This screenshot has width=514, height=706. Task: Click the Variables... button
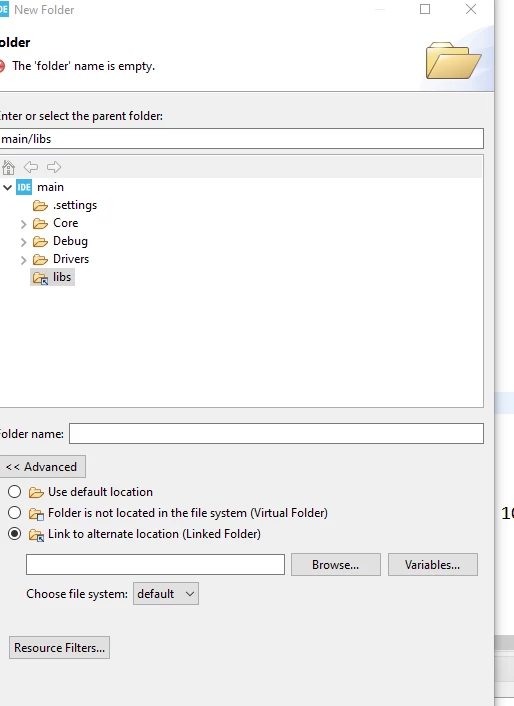[433, 565]
